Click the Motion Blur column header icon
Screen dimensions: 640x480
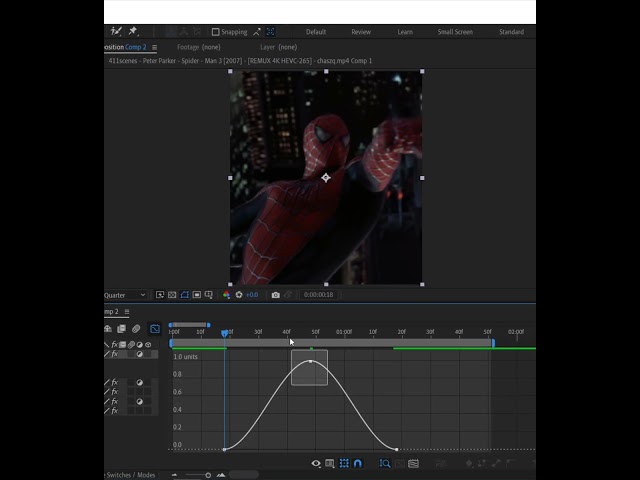131,344
